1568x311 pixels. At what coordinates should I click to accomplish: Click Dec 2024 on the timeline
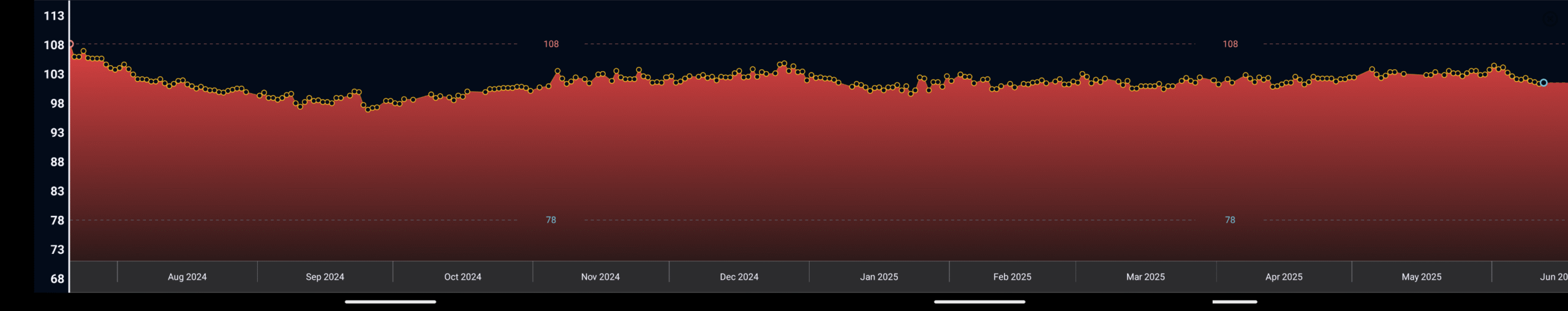[x=739, y=277]
